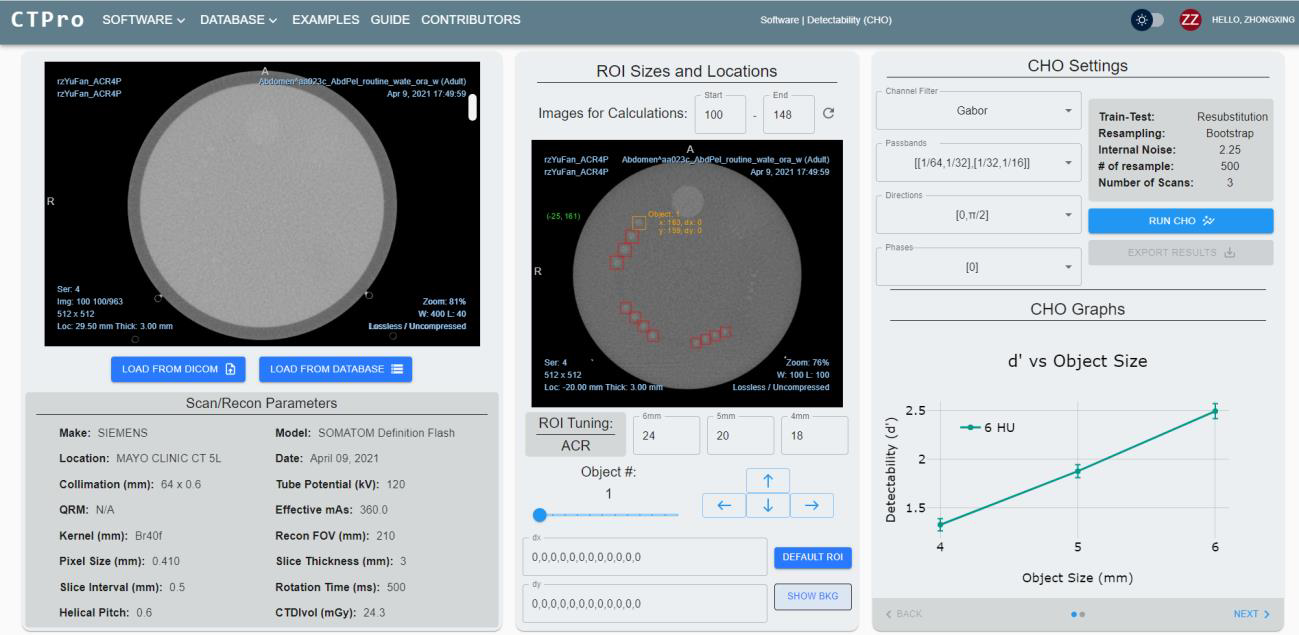Toggle the light/dark theme switch
1299x635 pixels.
tap(1147, 20)
